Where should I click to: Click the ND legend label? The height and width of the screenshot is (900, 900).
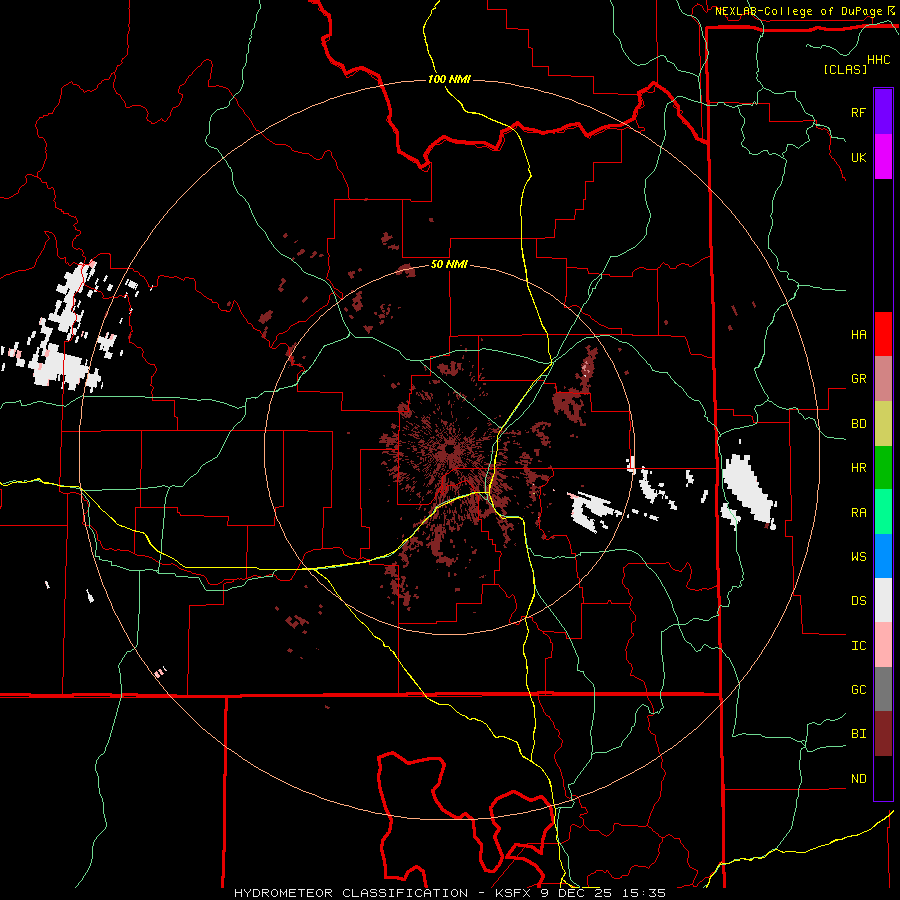coord(858,779)
